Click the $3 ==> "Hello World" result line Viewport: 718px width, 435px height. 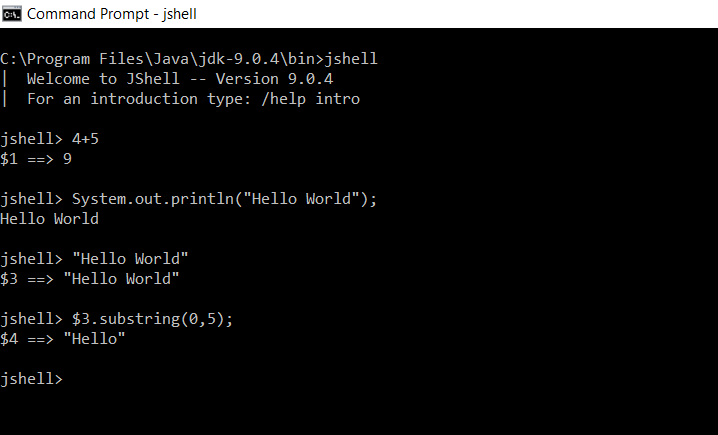90,279
